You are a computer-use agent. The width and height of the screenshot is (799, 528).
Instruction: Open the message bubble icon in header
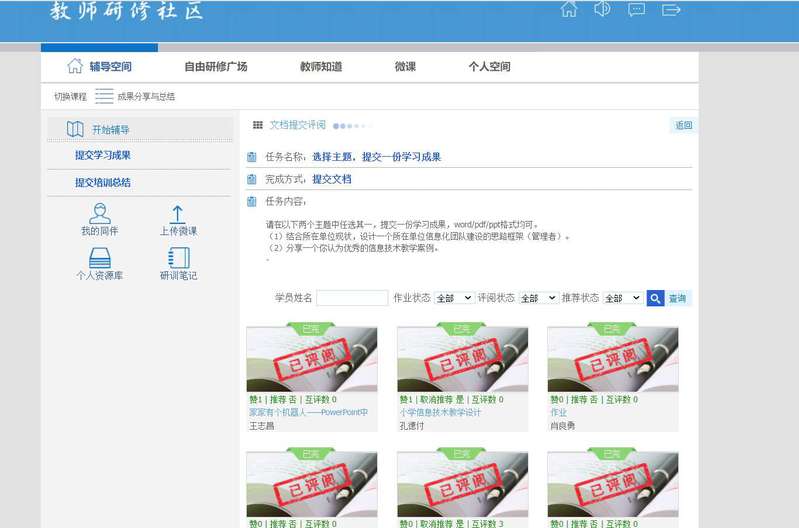[636, 10]
